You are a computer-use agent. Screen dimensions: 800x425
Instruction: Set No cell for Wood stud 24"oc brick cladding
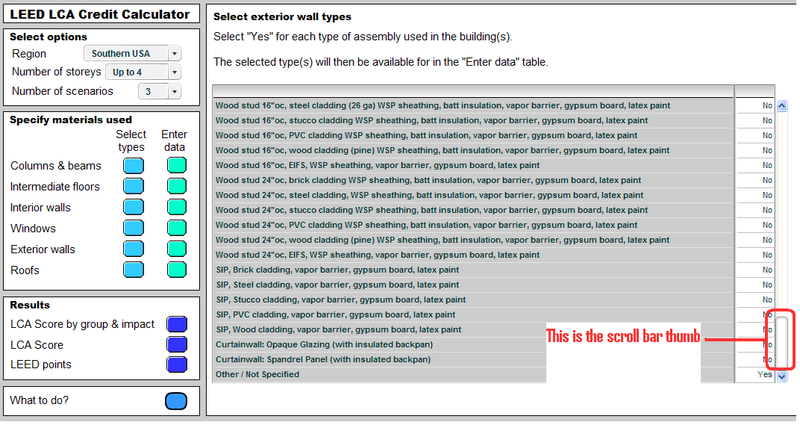[755, 180]
